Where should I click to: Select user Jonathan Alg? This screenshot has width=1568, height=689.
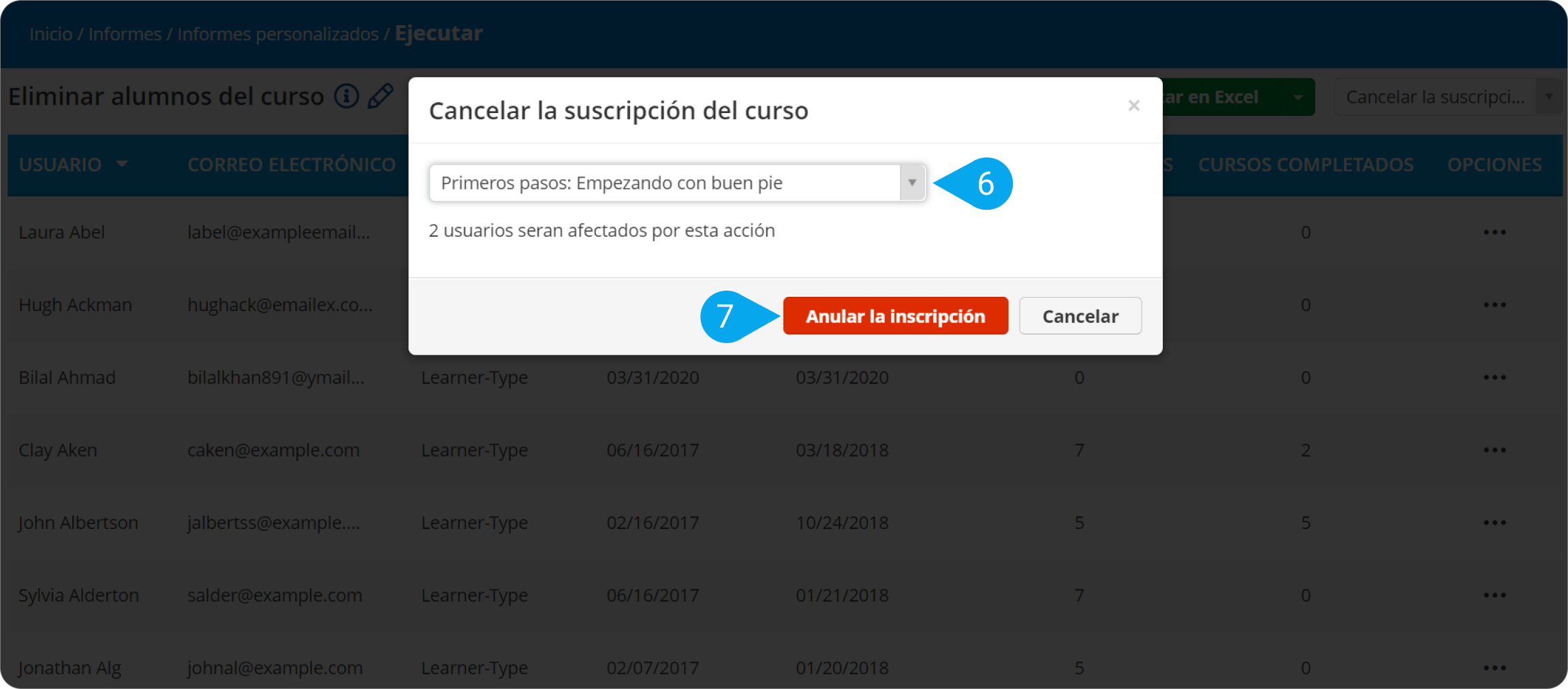coord(69,668)
